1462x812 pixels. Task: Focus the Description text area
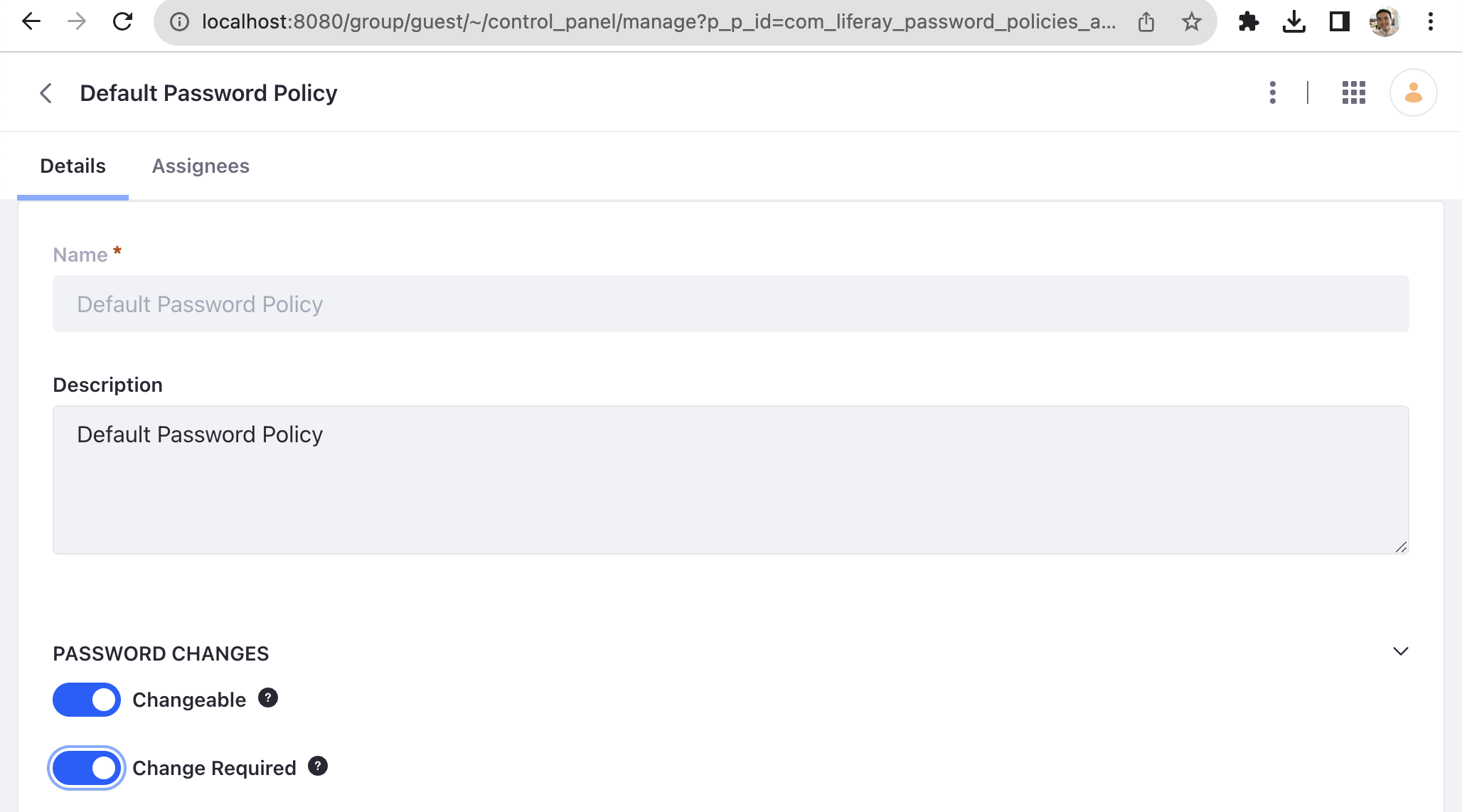point(731,480)
